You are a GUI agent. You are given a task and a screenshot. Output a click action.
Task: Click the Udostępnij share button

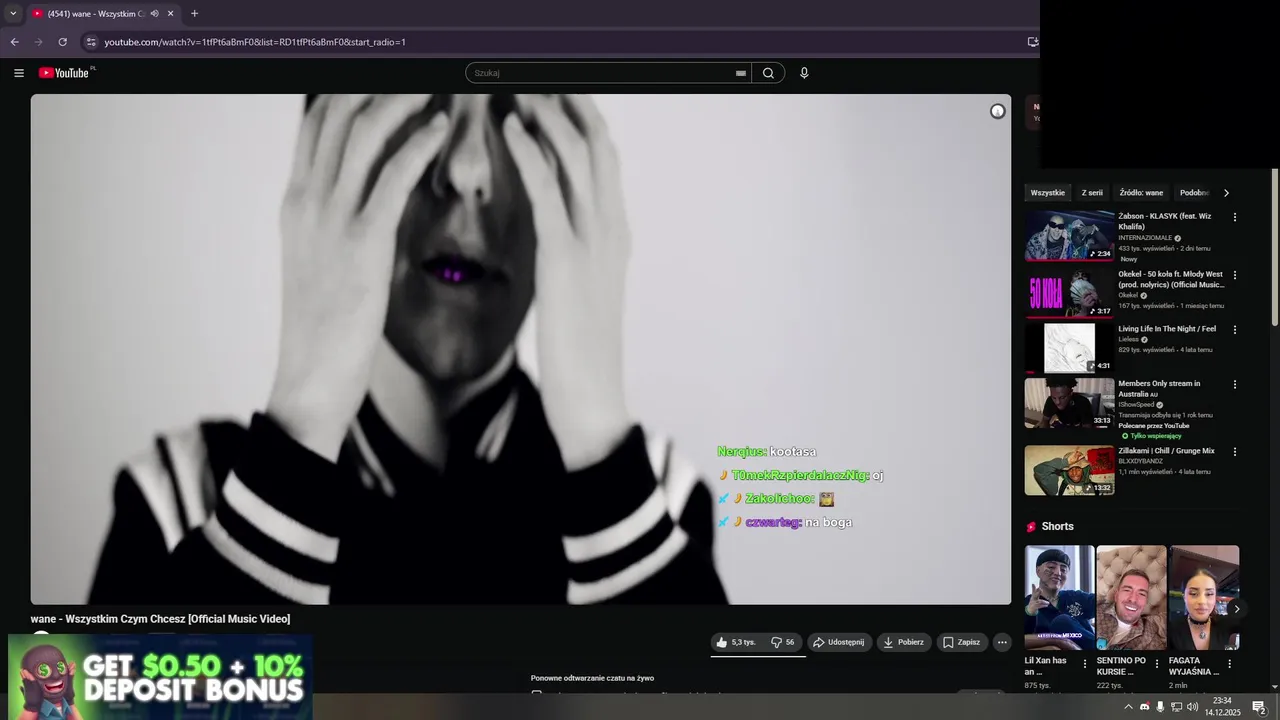click(838, 642)
